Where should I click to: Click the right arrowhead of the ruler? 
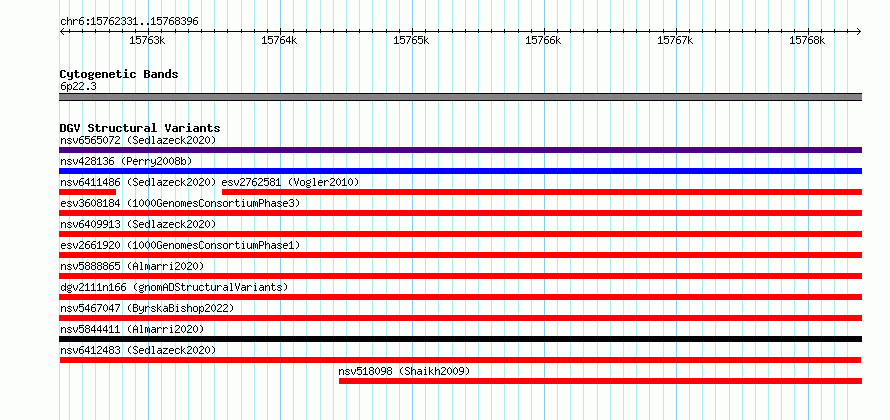pos(859,31)
